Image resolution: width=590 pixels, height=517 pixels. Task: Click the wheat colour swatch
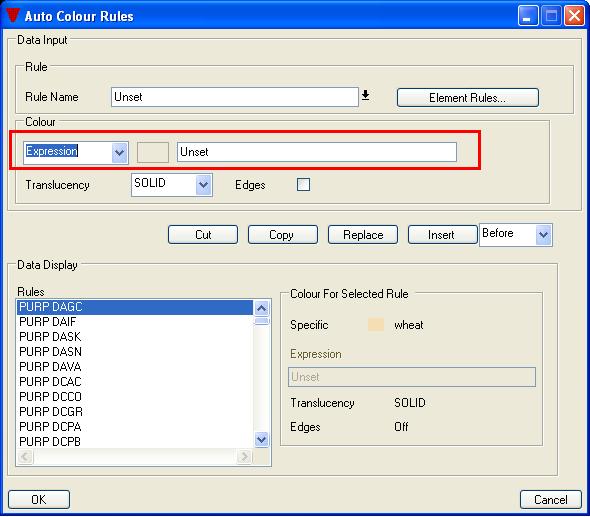376,324
